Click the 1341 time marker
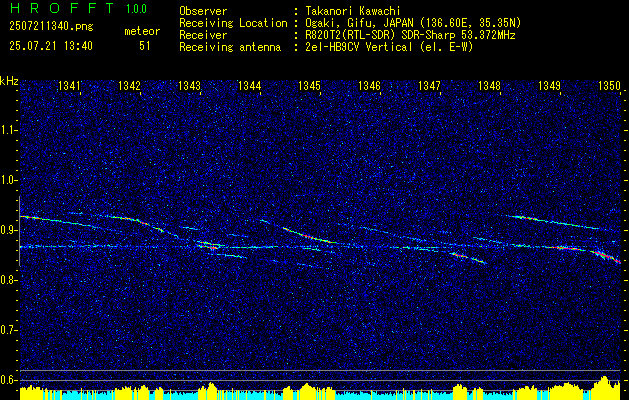 coord(69,85)
